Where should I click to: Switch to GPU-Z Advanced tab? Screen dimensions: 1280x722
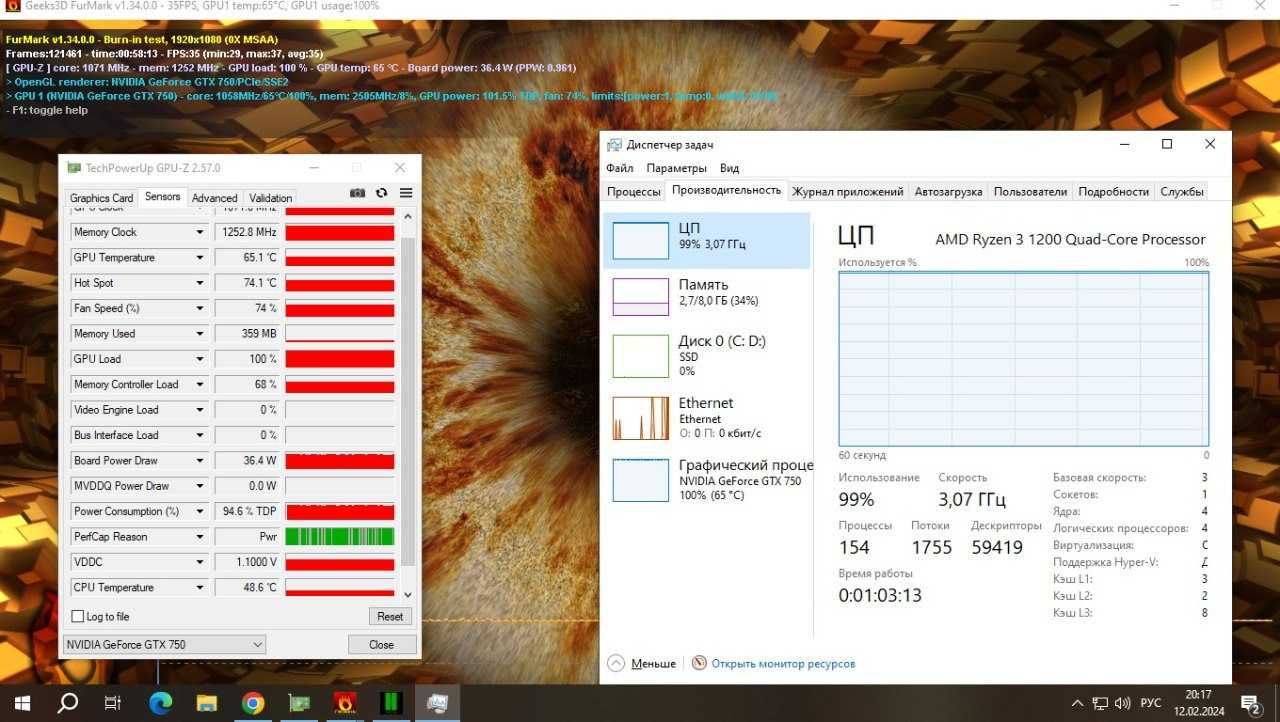pyautogui.click(x=215, y=198)
